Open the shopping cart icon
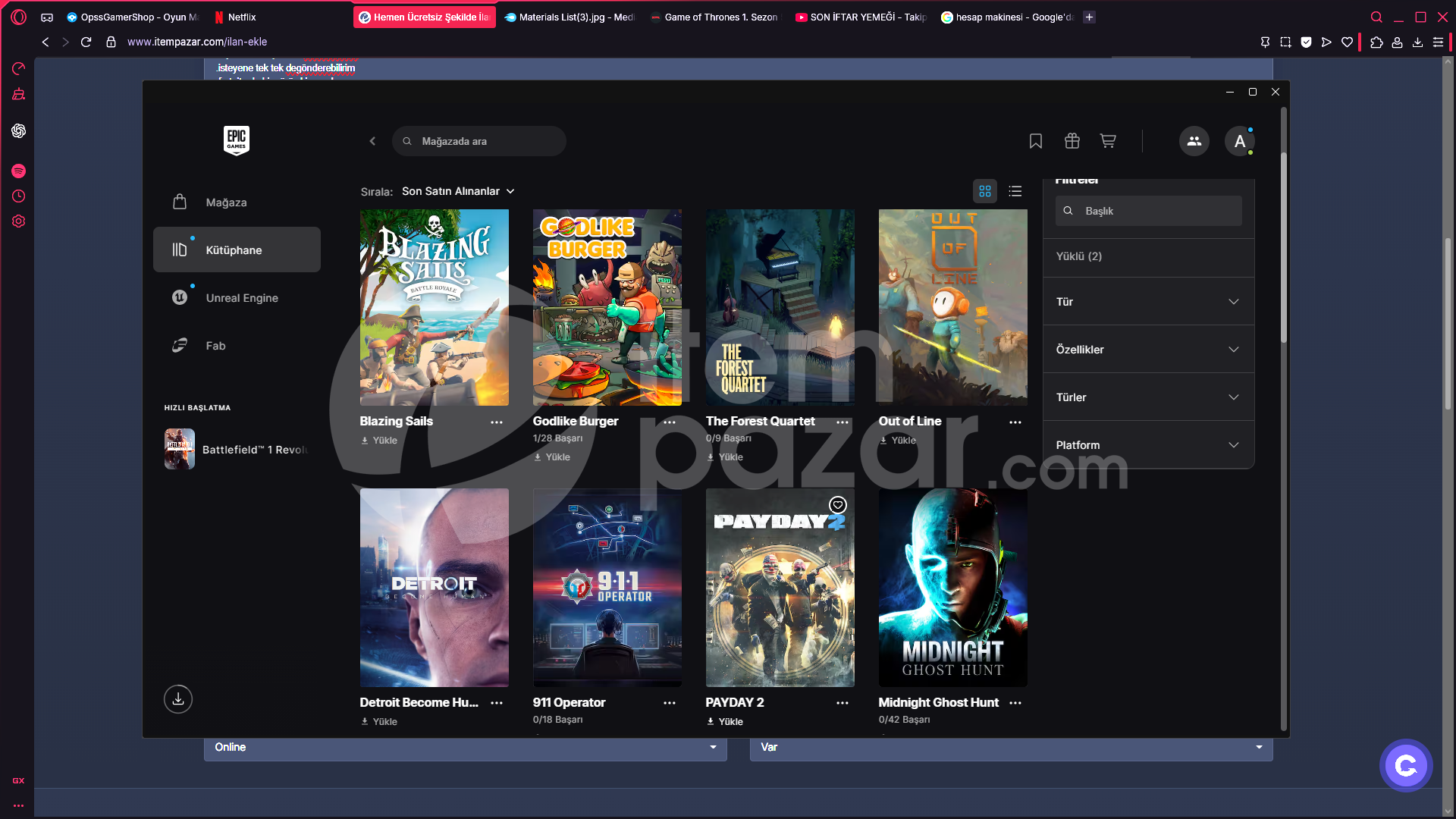The image size is (1456, 819). tap(1108, 141)
